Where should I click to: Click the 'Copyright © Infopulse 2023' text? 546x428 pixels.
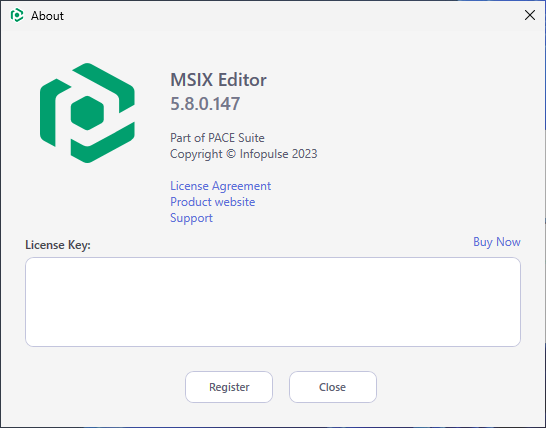tap(244, 154)
